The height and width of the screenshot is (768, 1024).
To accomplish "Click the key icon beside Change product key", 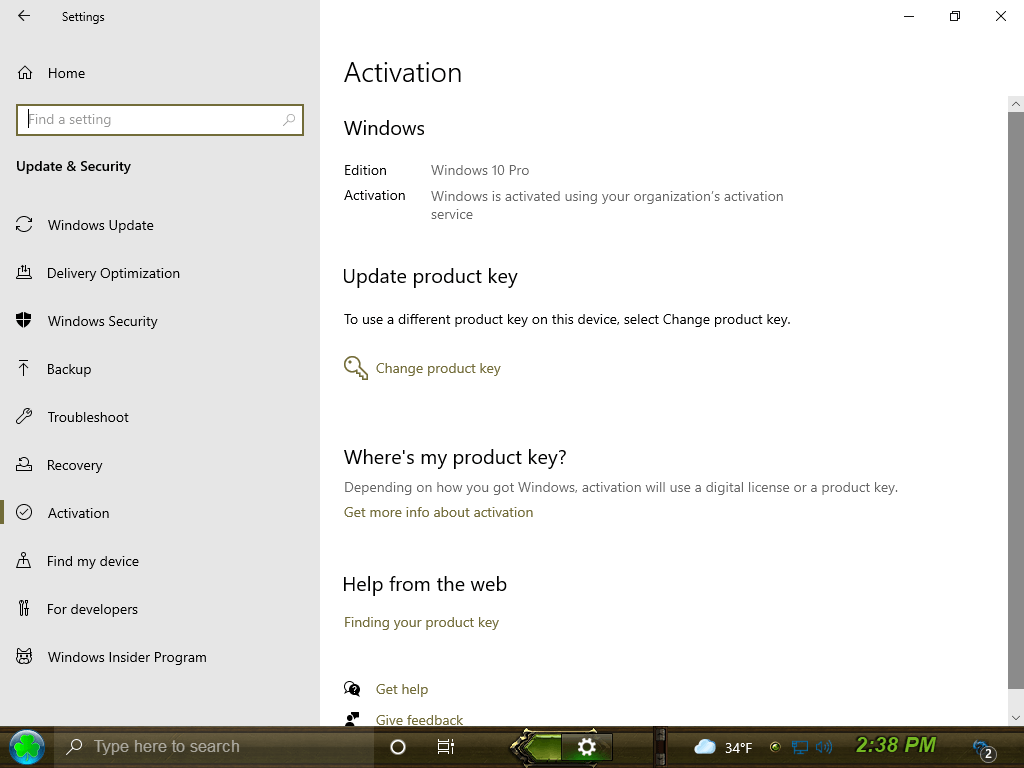I will (356, 368).
